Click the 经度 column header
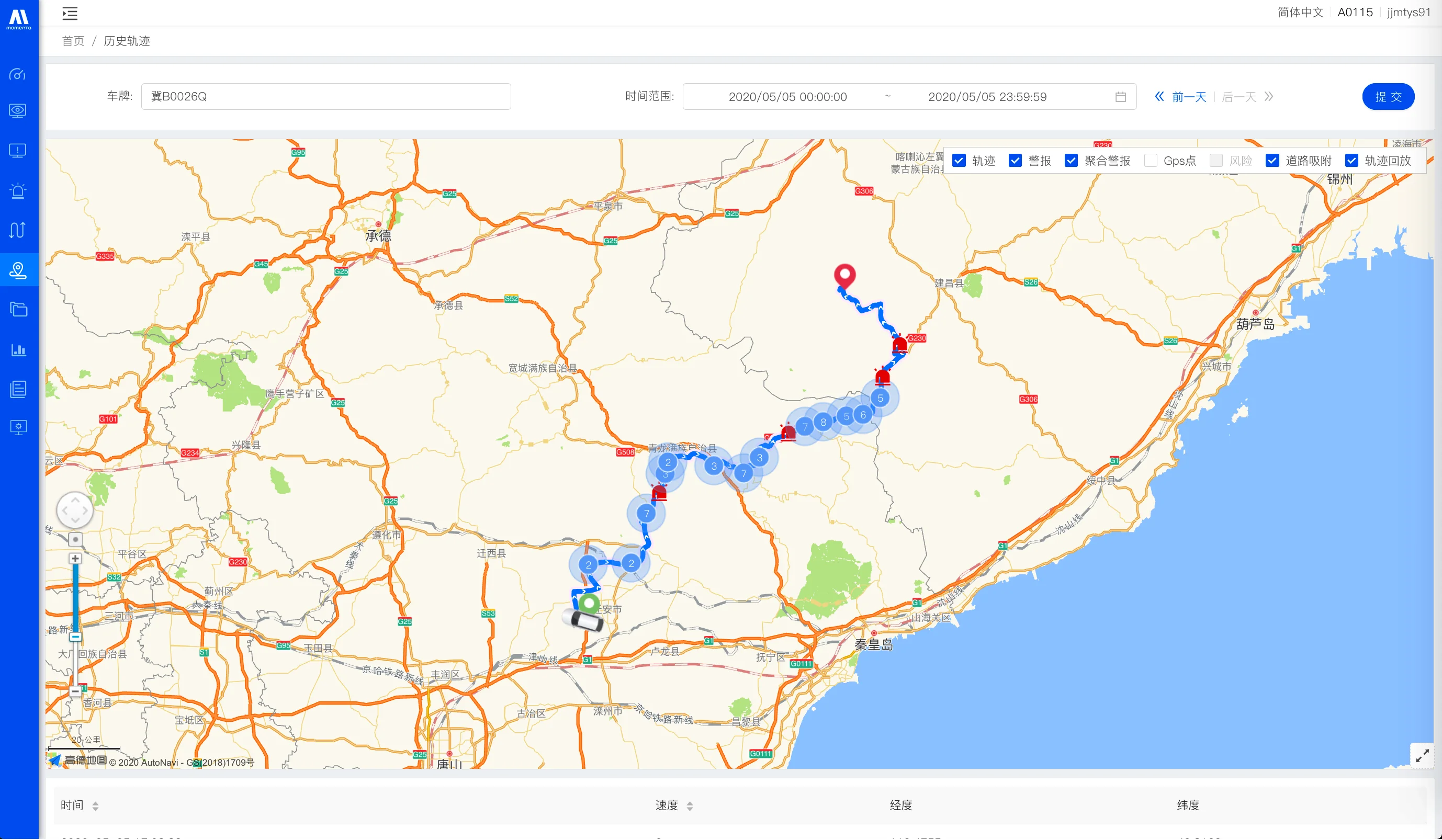Image resolution: width=1442 pixels, height=840 pixels. click(x=900, y=805)
